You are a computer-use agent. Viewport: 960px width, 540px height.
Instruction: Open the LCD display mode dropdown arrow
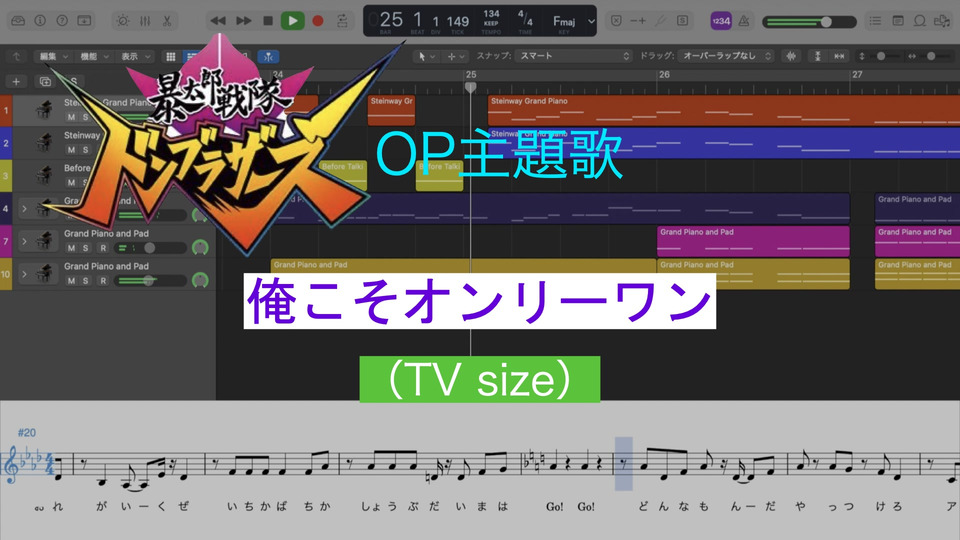591,21
